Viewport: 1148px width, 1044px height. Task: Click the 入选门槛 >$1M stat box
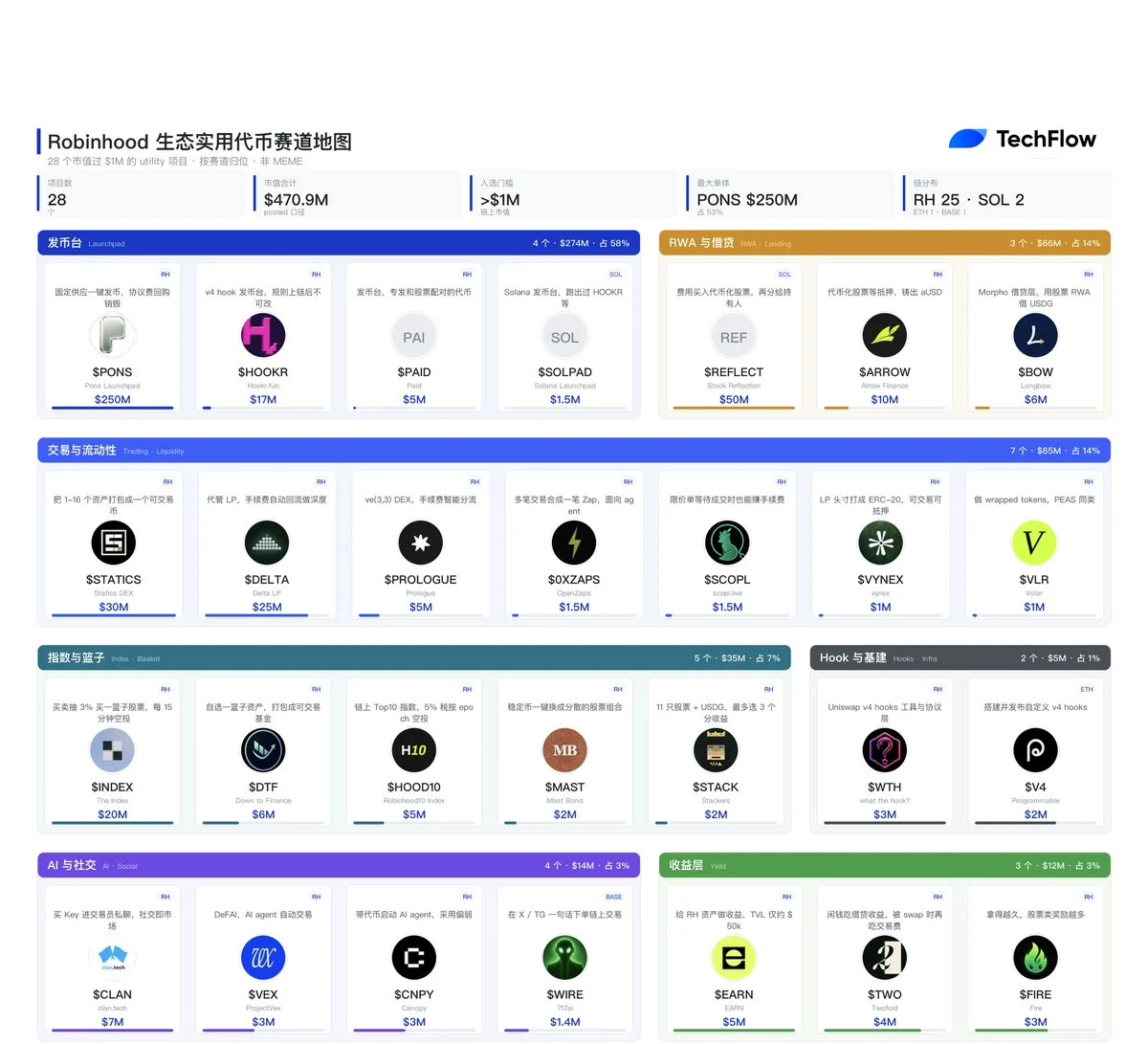pyautogui.click(x=573, y=195)
